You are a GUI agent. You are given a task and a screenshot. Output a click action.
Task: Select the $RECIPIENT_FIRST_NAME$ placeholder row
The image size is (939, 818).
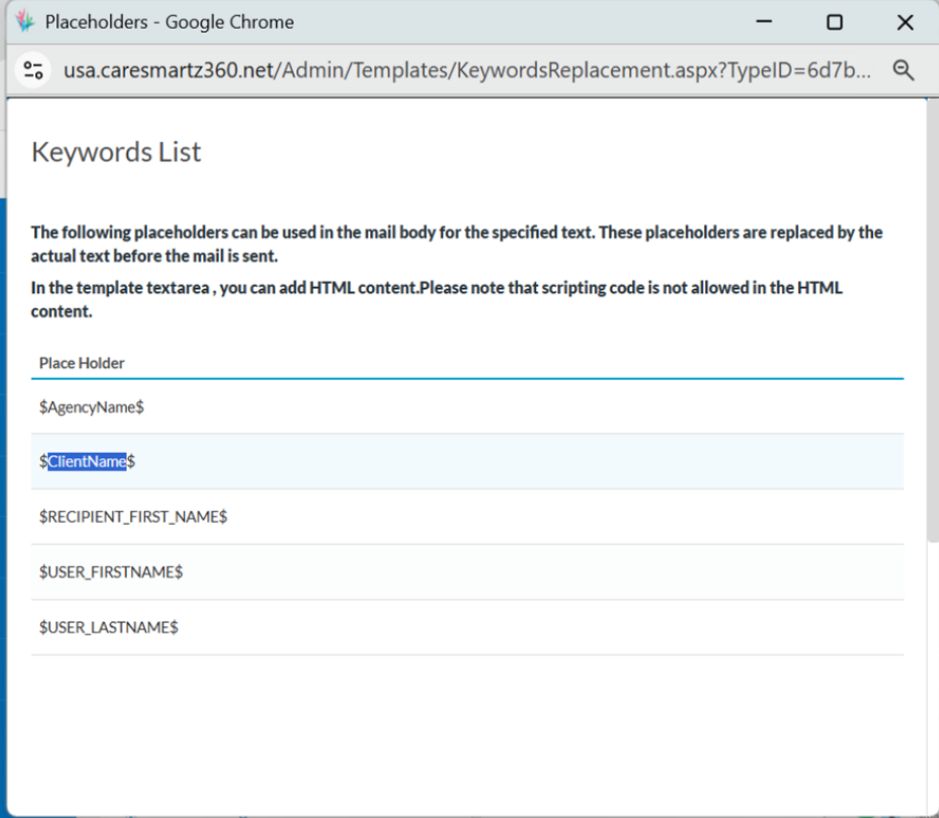click(133, 516)
